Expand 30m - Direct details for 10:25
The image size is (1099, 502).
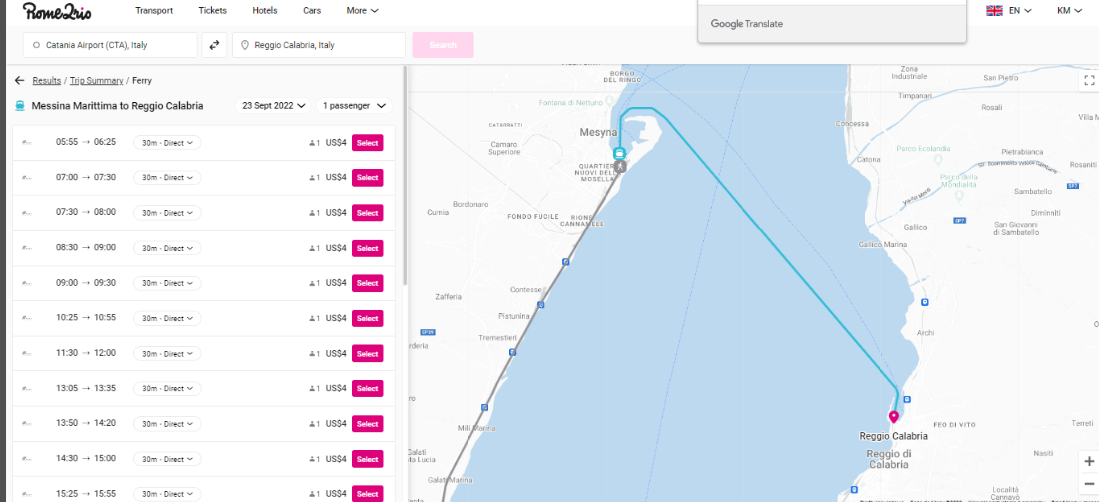167,318
